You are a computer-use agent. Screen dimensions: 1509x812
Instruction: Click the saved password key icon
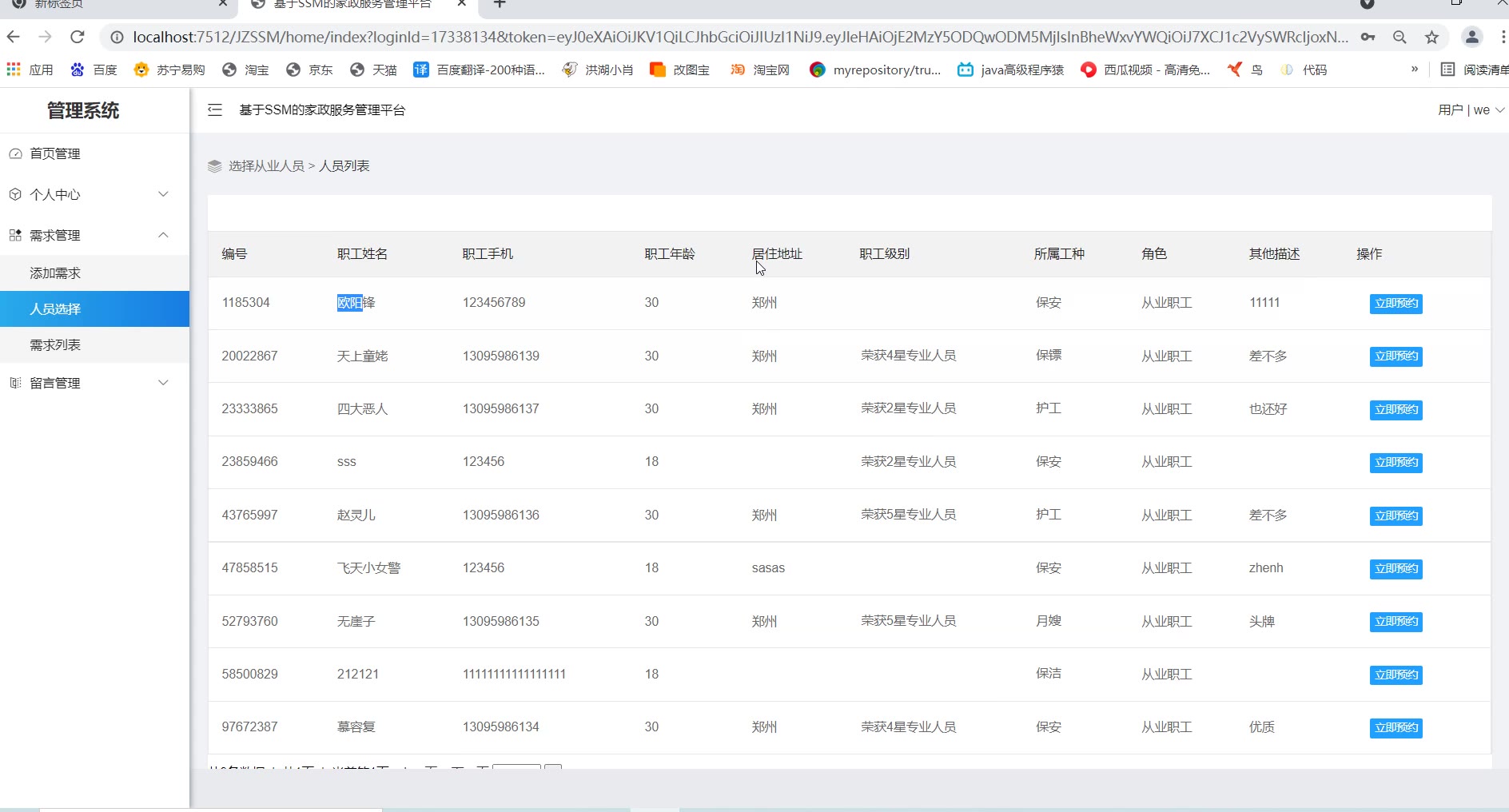click(x=1368, y=37)
